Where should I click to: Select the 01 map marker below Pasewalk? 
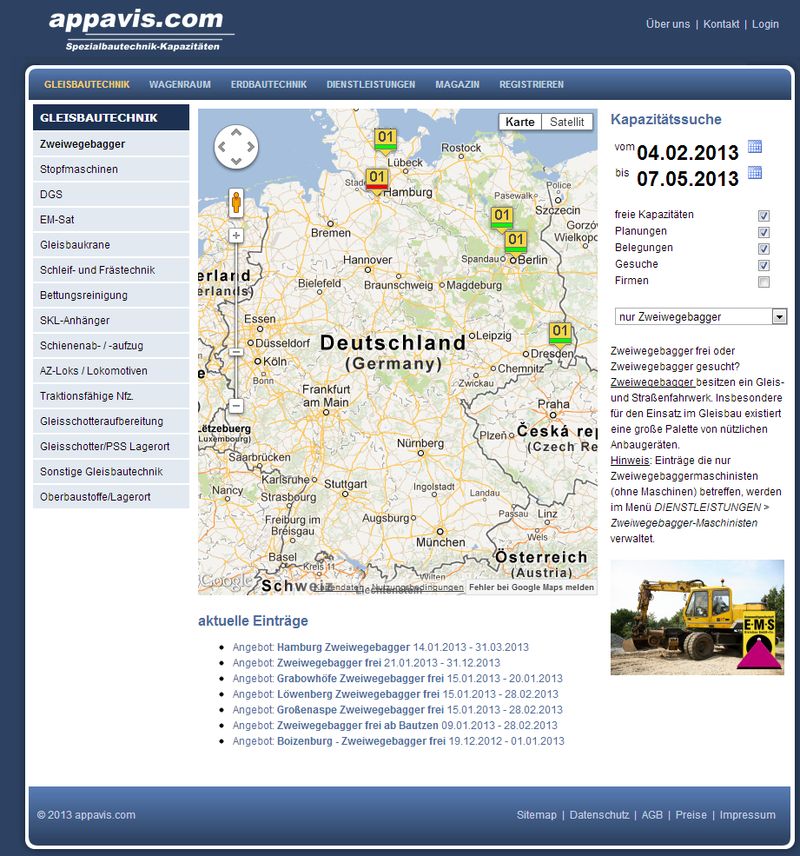tap(501, 218)
